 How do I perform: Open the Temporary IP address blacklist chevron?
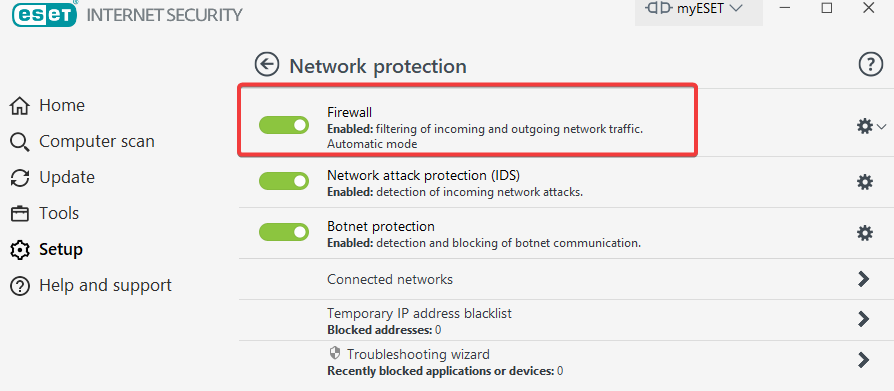point(864,319)
